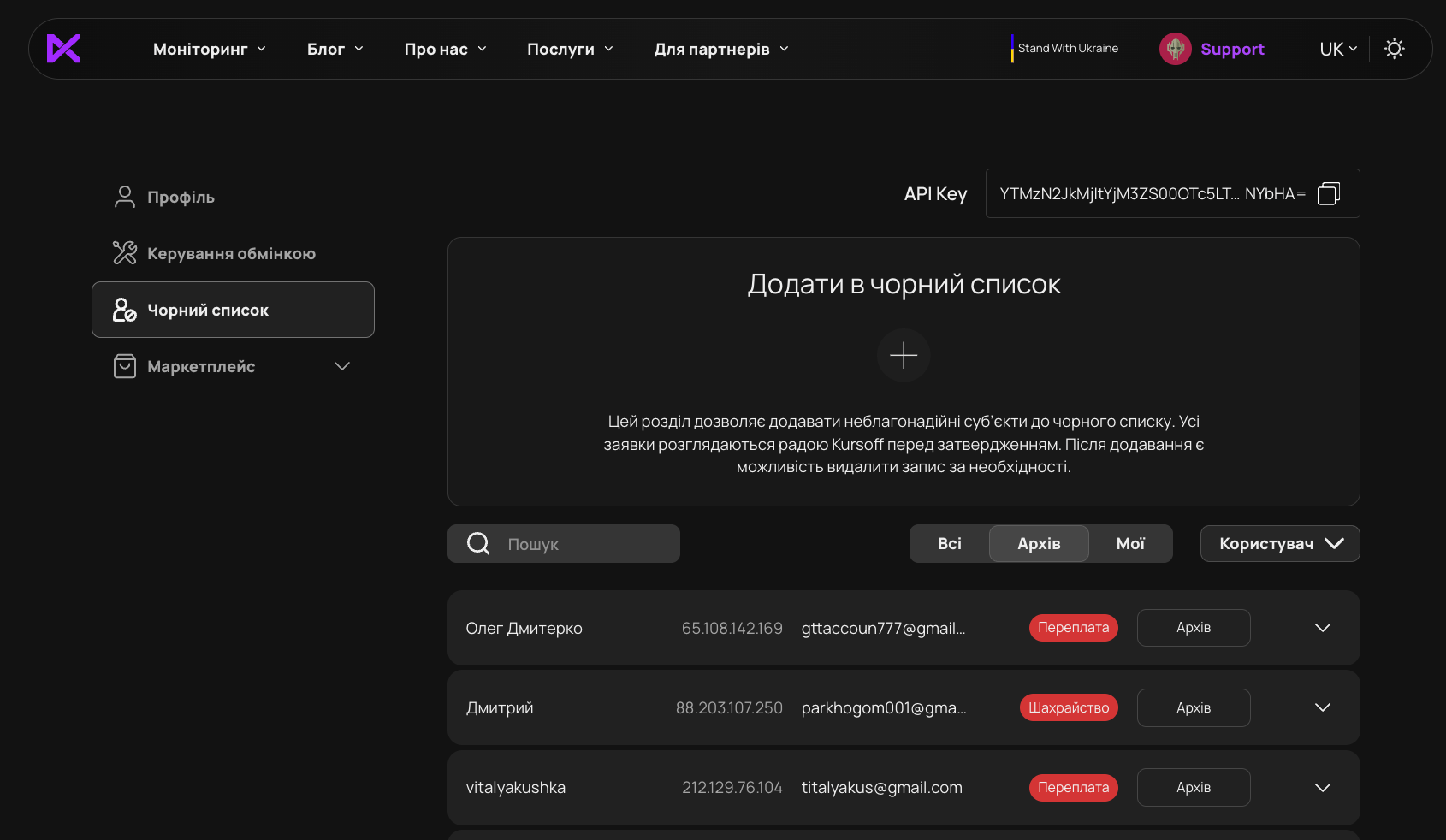
Task: Switch to the Мої filter tab
Action: tap(1130, 544)
